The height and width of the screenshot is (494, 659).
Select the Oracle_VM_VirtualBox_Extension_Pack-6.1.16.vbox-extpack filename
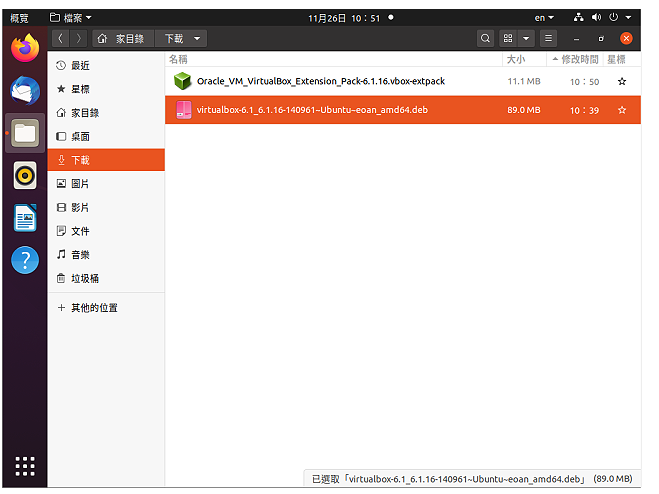coord(321,81)
